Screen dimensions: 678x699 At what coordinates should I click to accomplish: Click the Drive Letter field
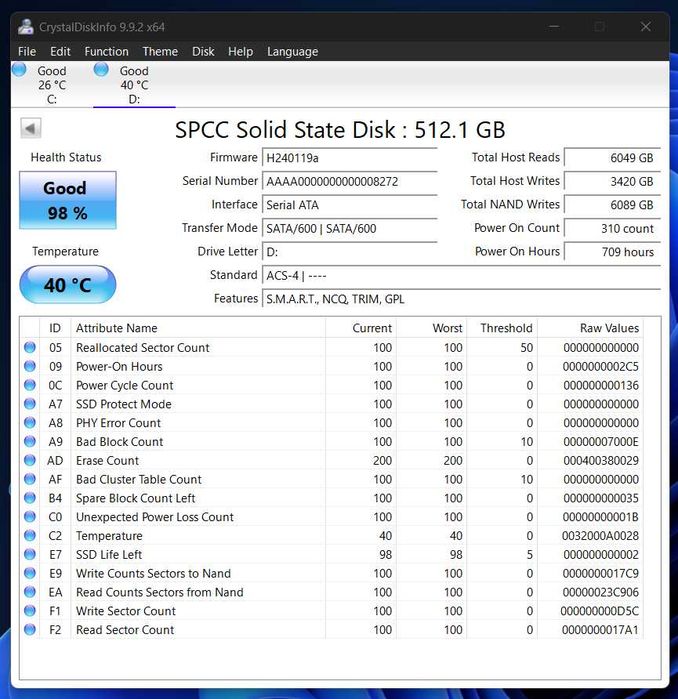click(x=349, y=252)
